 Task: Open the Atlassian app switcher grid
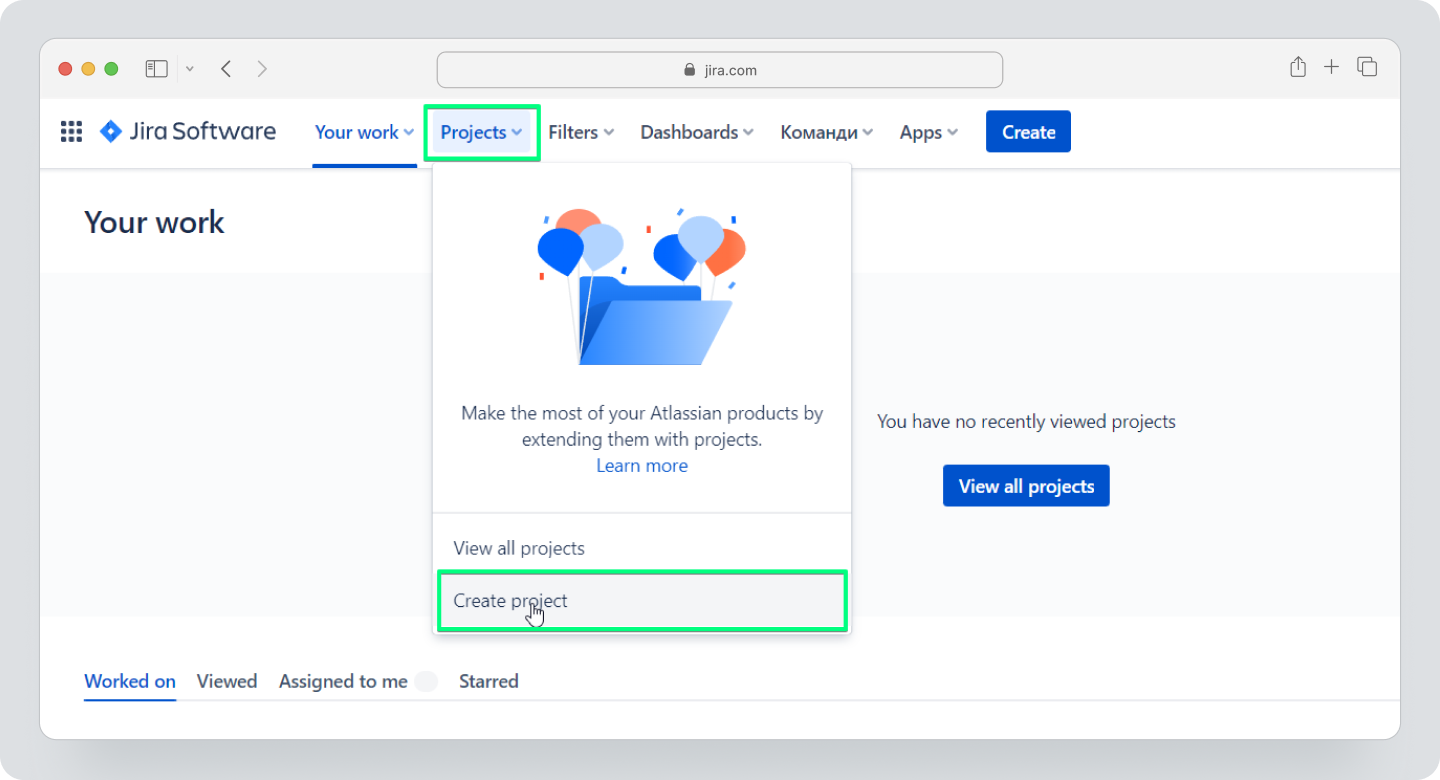coord(70,131)
